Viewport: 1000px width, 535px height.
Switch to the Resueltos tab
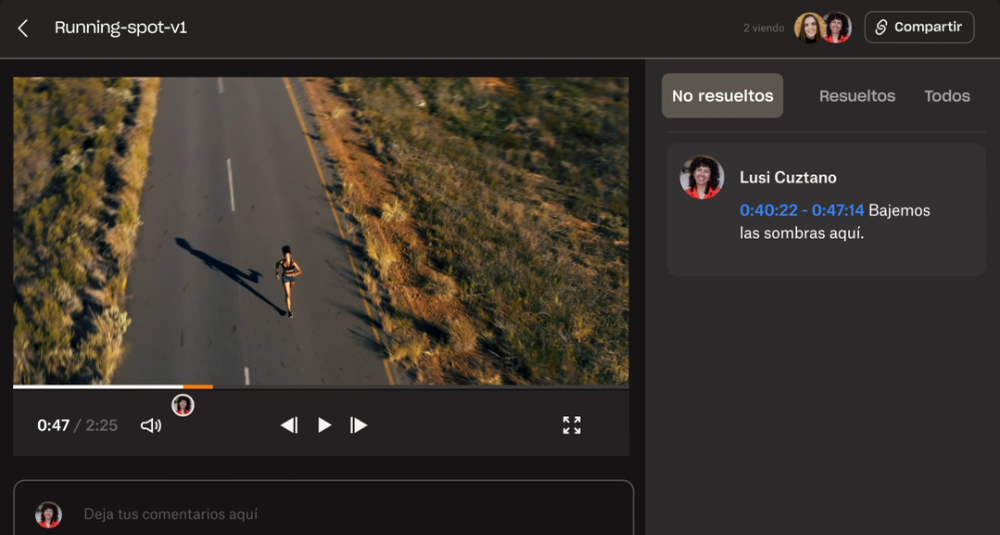pos(857,96)
